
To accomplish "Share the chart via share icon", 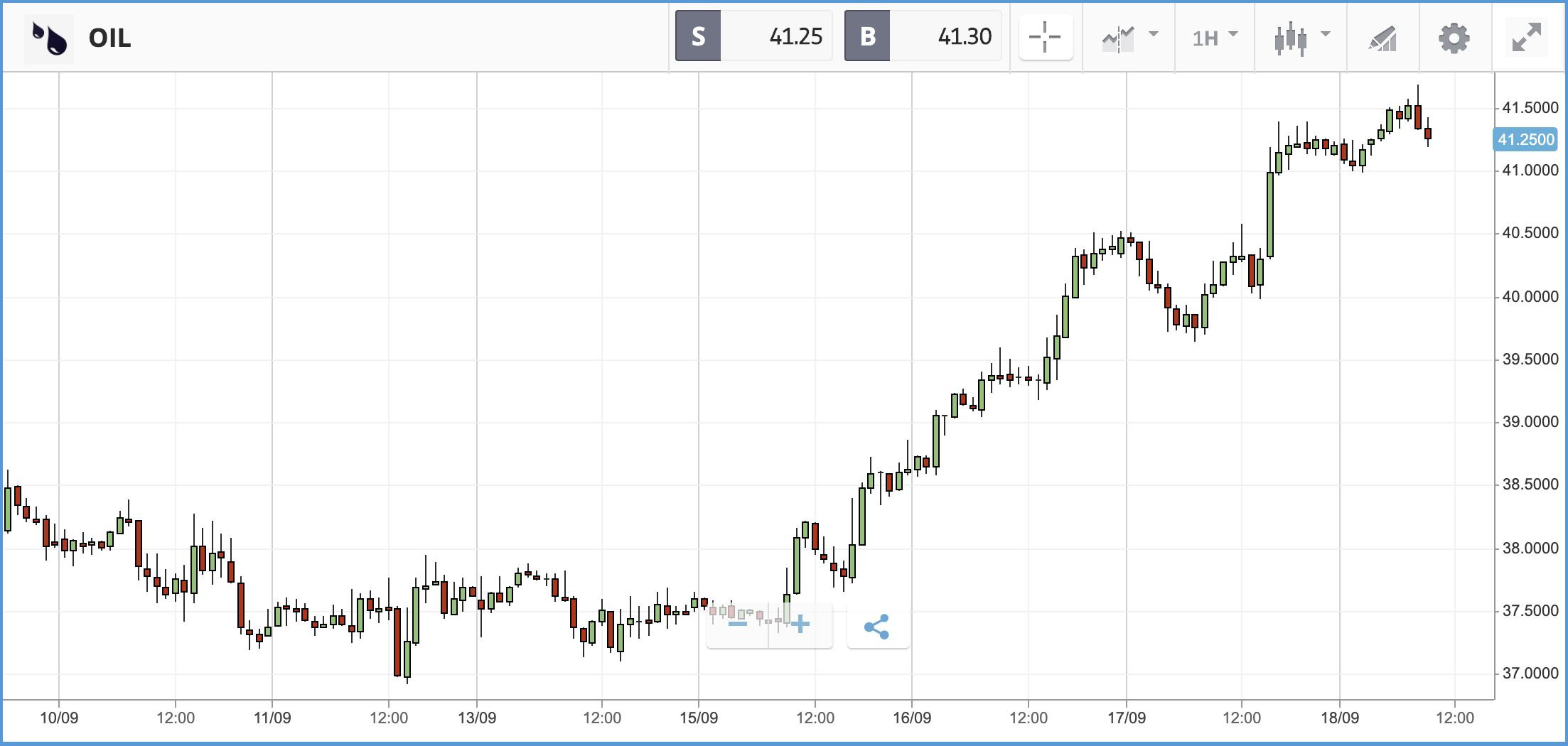I will click(877, 626).
